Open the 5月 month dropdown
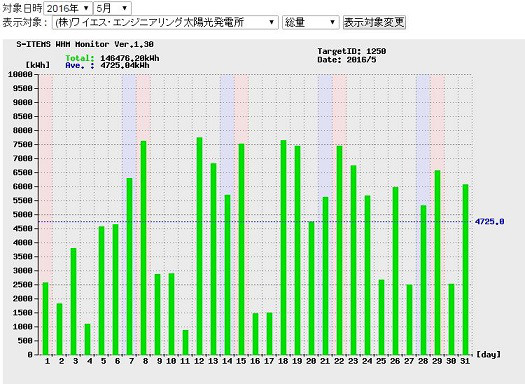This screenshot has width=525, height=384. (x=112, y=8)
